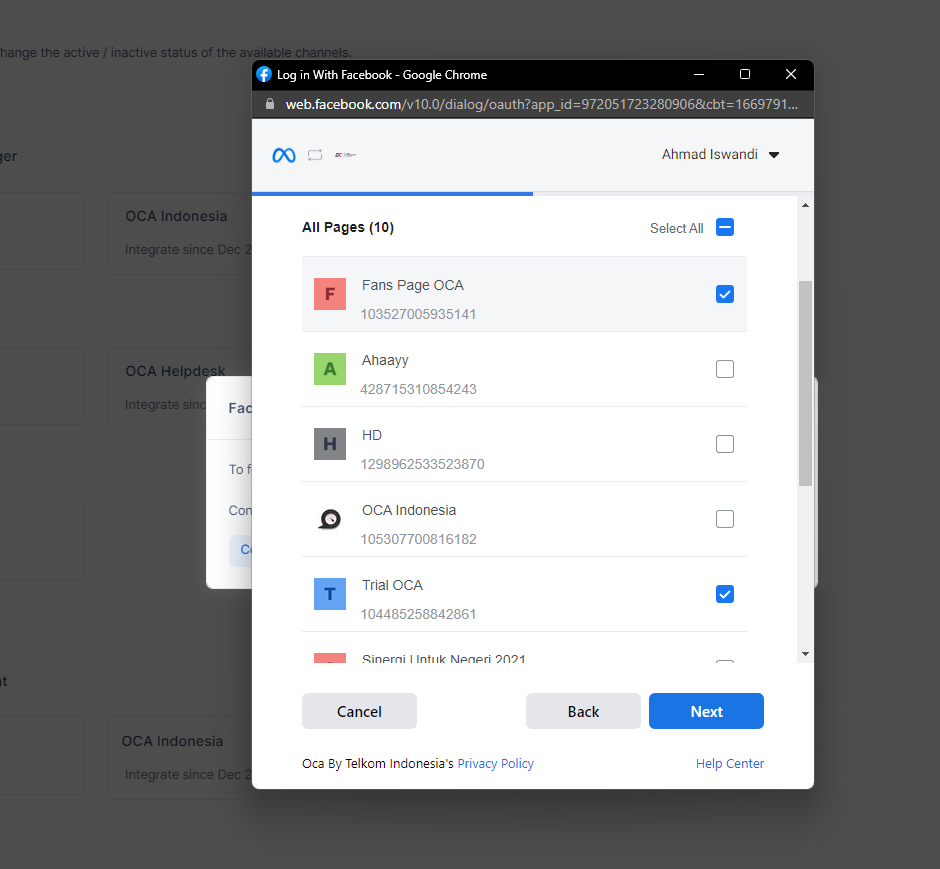Check the HD page checkbox
Image resolution: width=940 pixels, height=869 pixels.
pos(725,443)
